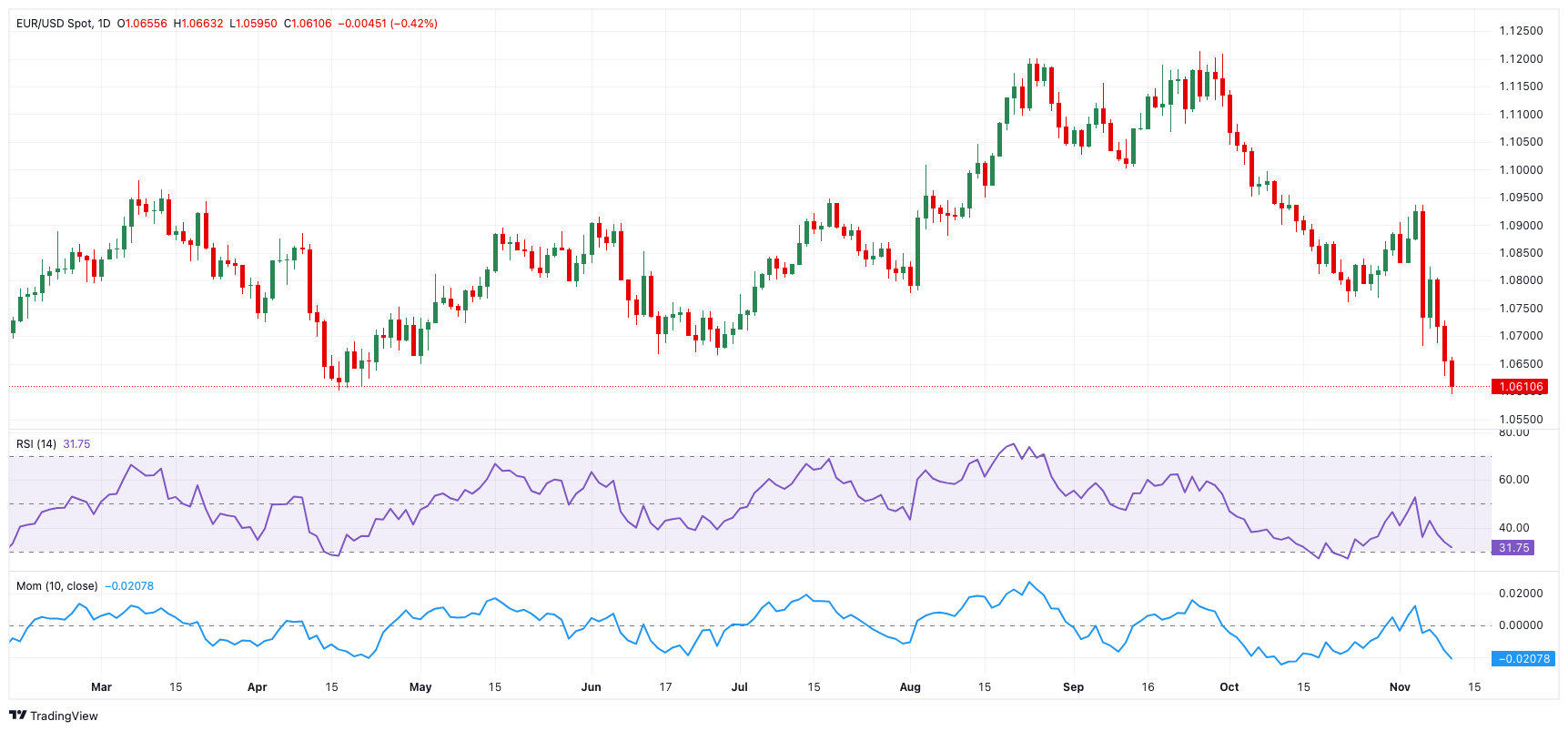
Task: Click the TradingView logo icon
Action: (17, 716)
